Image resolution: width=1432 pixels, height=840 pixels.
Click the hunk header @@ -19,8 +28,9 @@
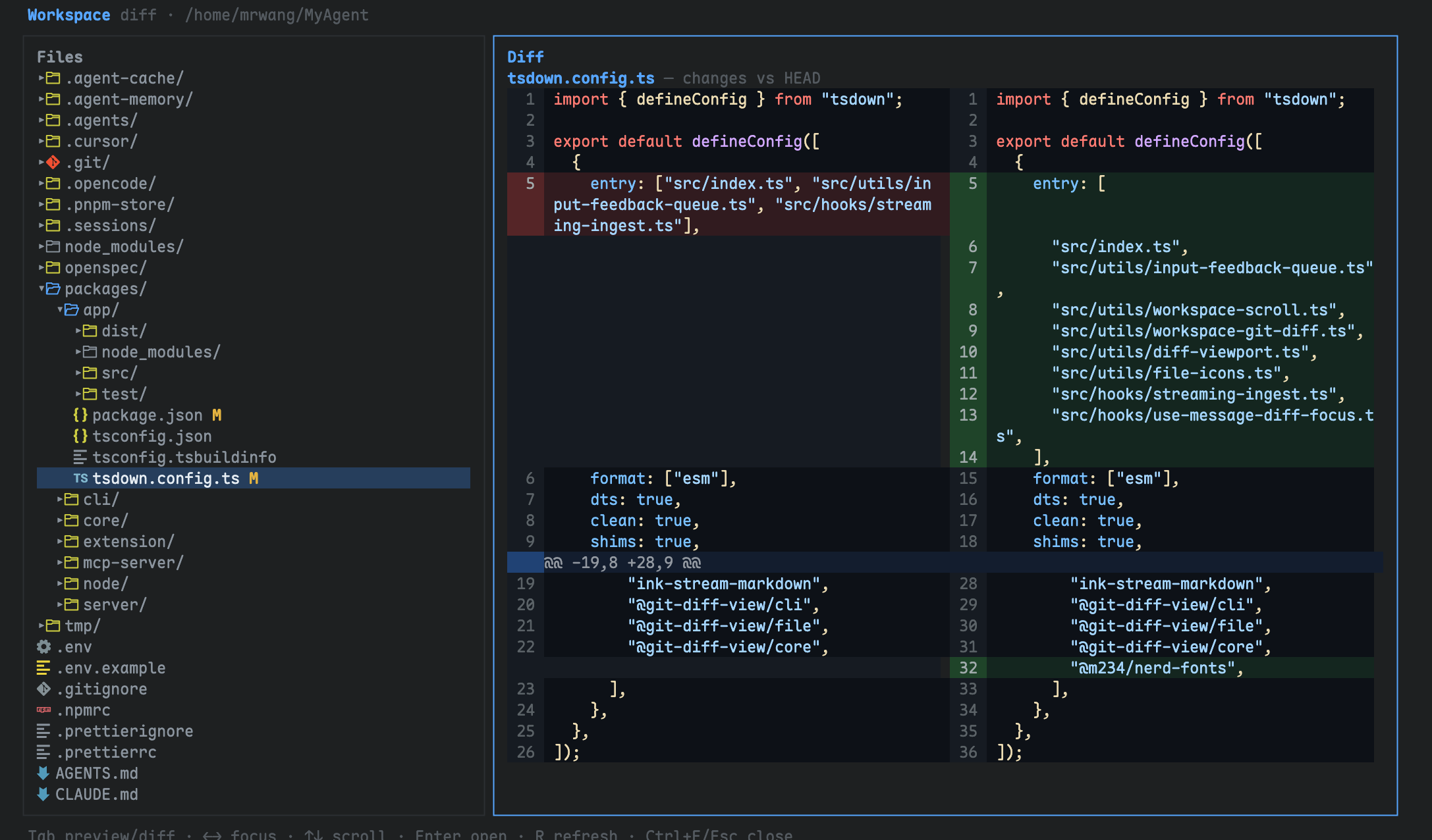(x=622, y=562)
